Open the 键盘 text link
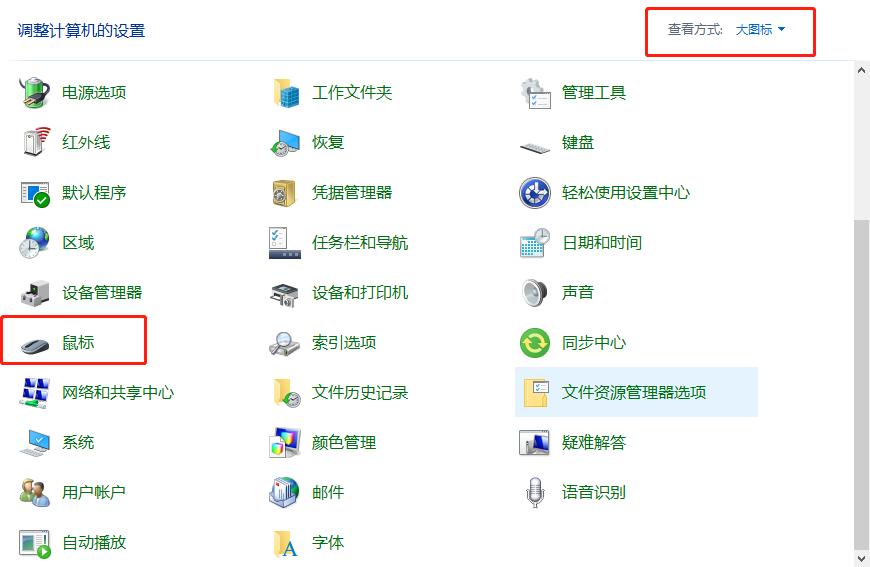The height and width of the screenshot is (567, 870). pyautogui.click(x=578, y=143)
